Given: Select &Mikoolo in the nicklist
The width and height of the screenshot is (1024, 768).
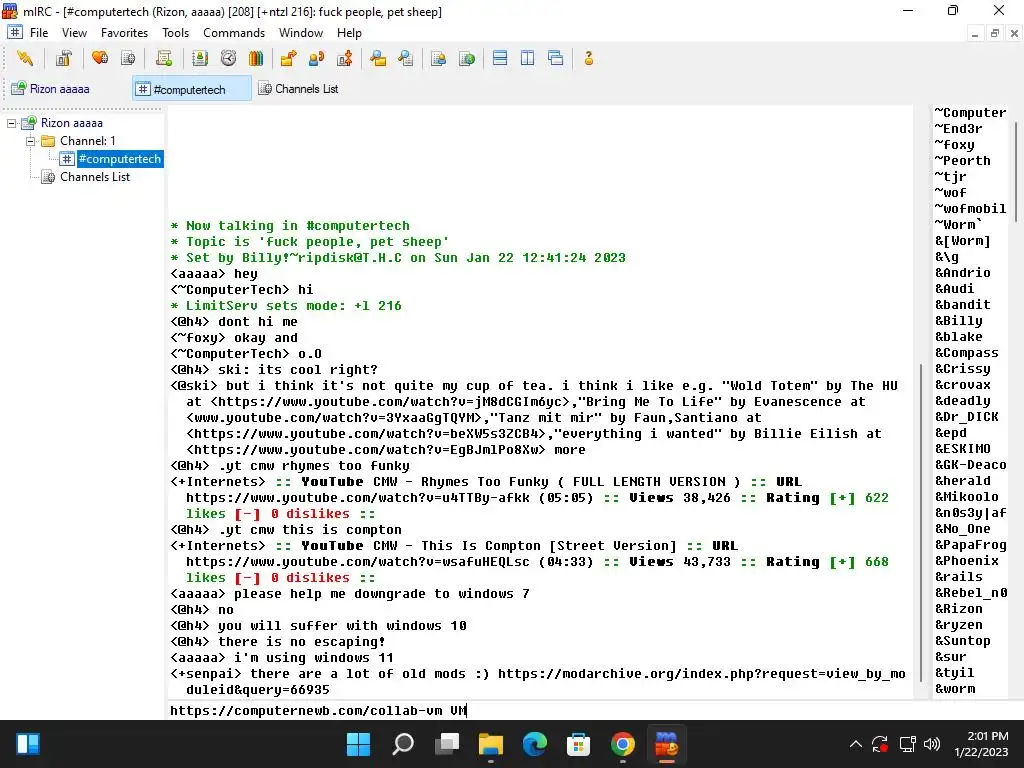Looking at the screenshot, I should 966,497.
